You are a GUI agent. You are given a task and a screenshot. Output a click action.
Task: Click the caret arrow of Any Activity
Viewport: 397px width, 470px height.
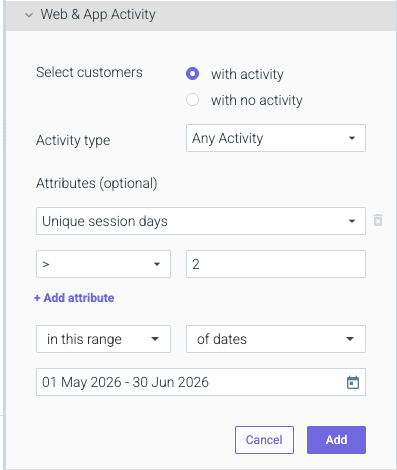pos(352,138)
